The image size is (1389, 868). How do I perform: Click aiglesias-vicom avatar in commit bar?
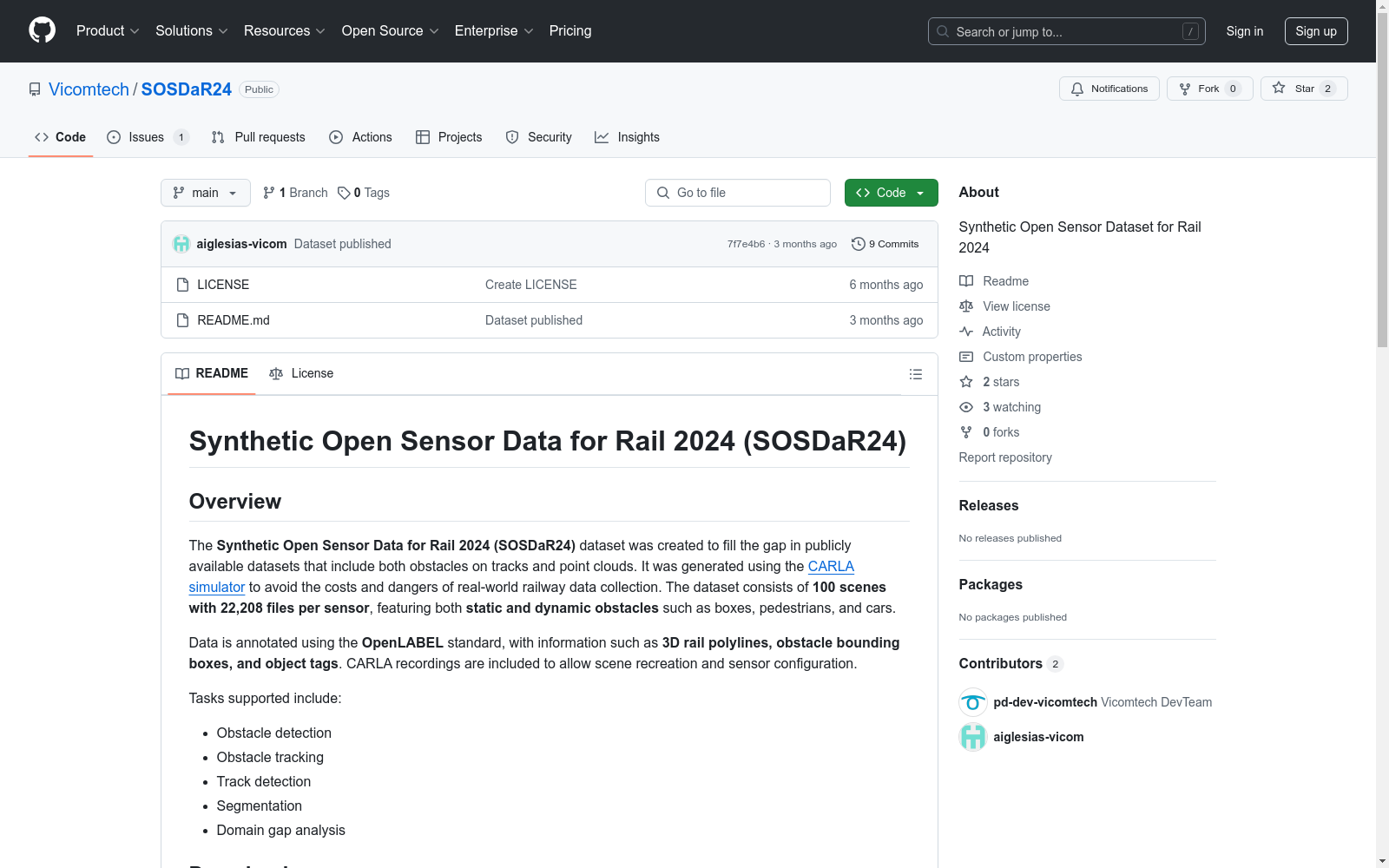181,244
